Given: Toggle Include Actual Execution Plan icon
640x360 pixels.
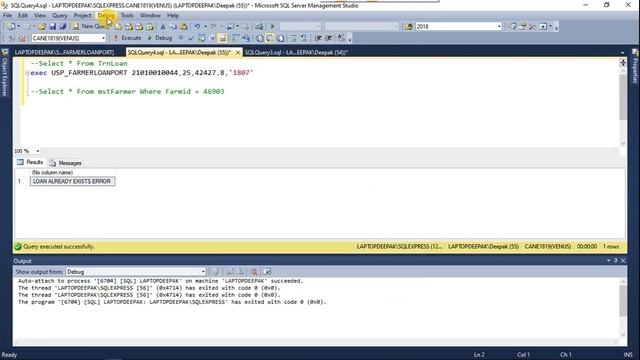Looking at the screenshot, I should pos(236,38).
